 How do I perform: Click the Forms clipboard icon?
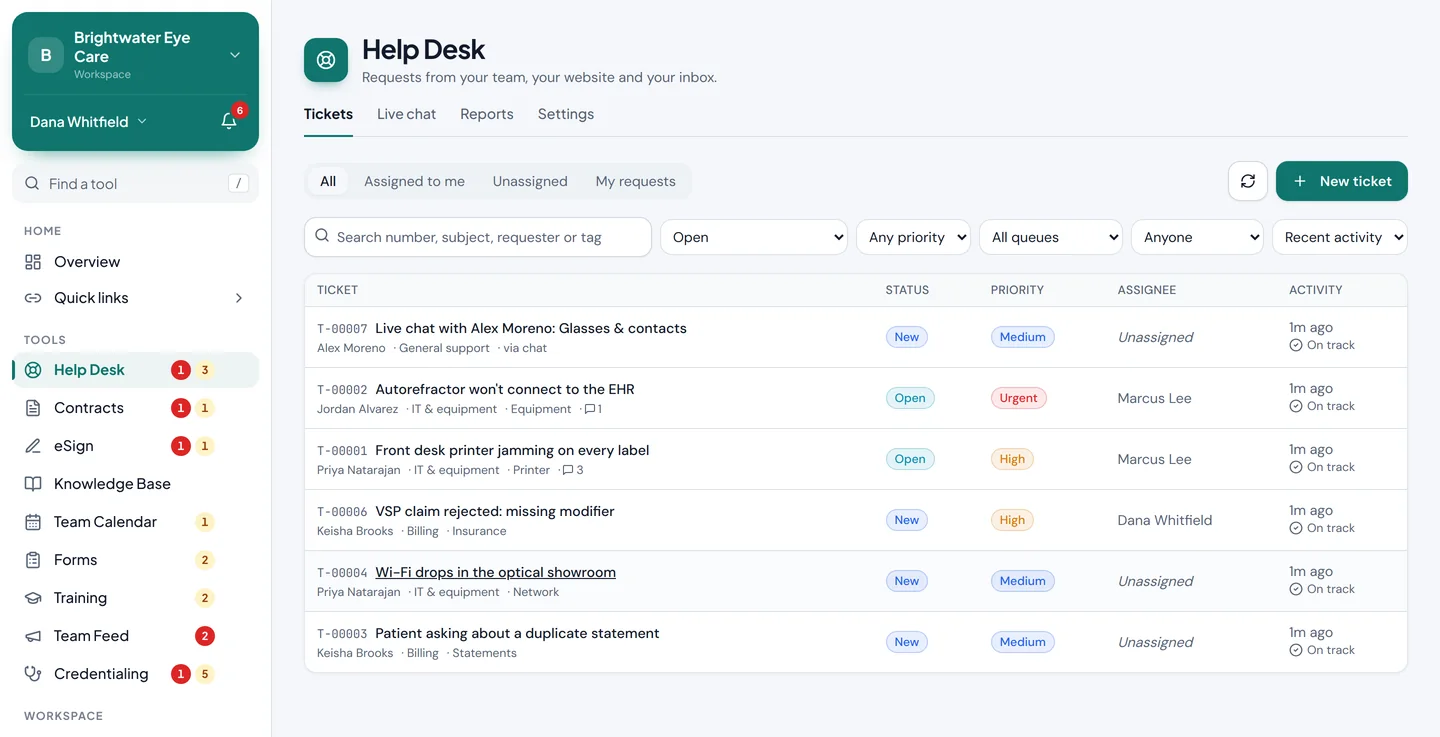(x=33, y=560)
